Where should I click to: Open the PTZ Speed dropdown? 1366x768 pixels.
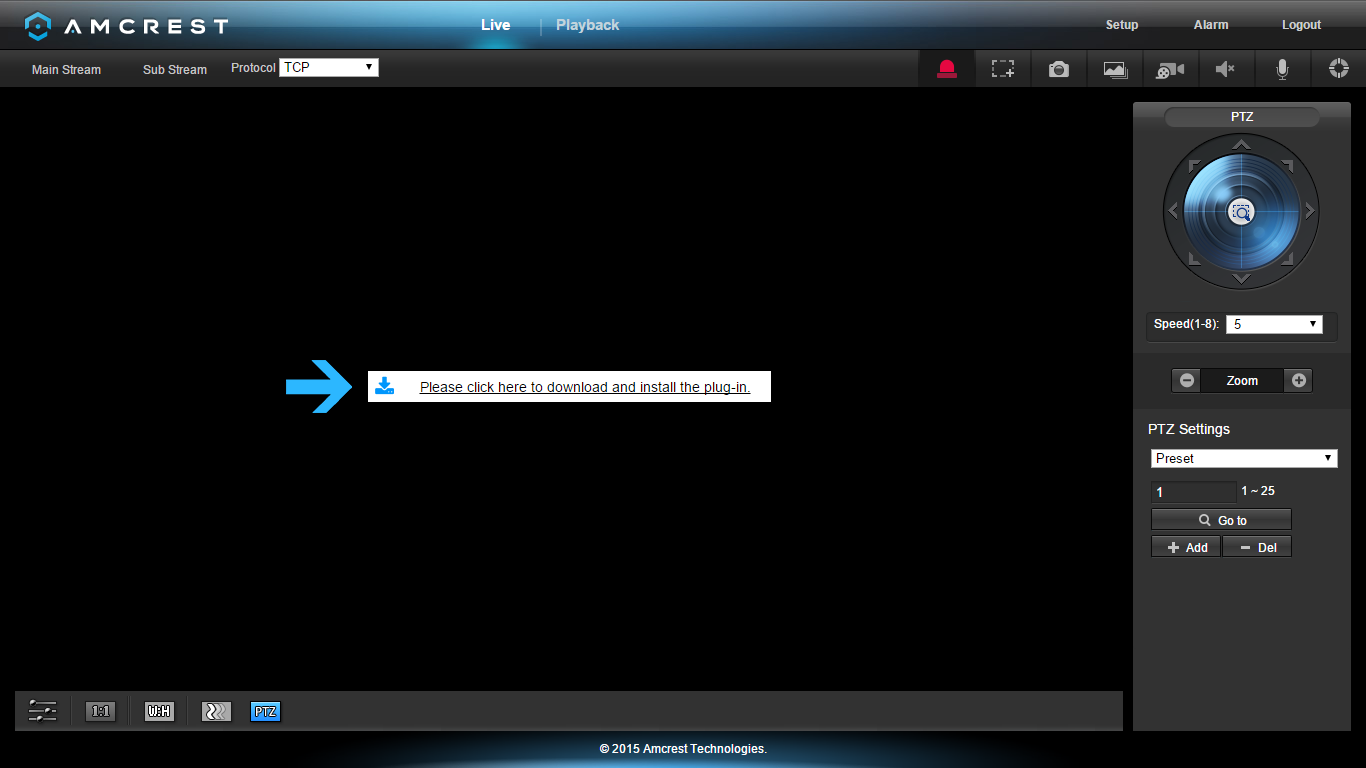[x=1273, y=324]
